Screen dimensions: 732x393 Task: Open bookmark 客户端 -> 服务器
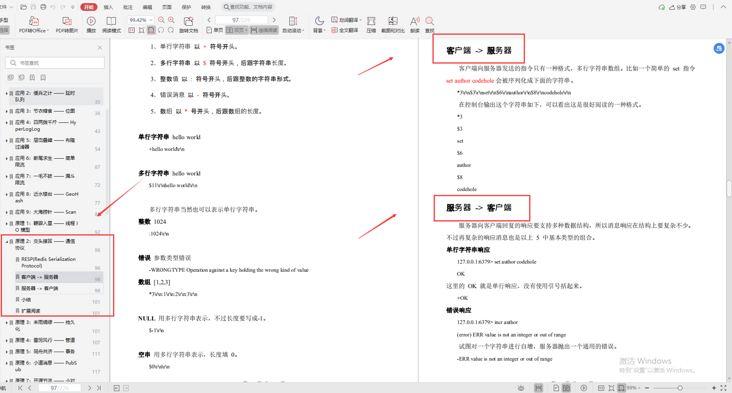point(40,277)
